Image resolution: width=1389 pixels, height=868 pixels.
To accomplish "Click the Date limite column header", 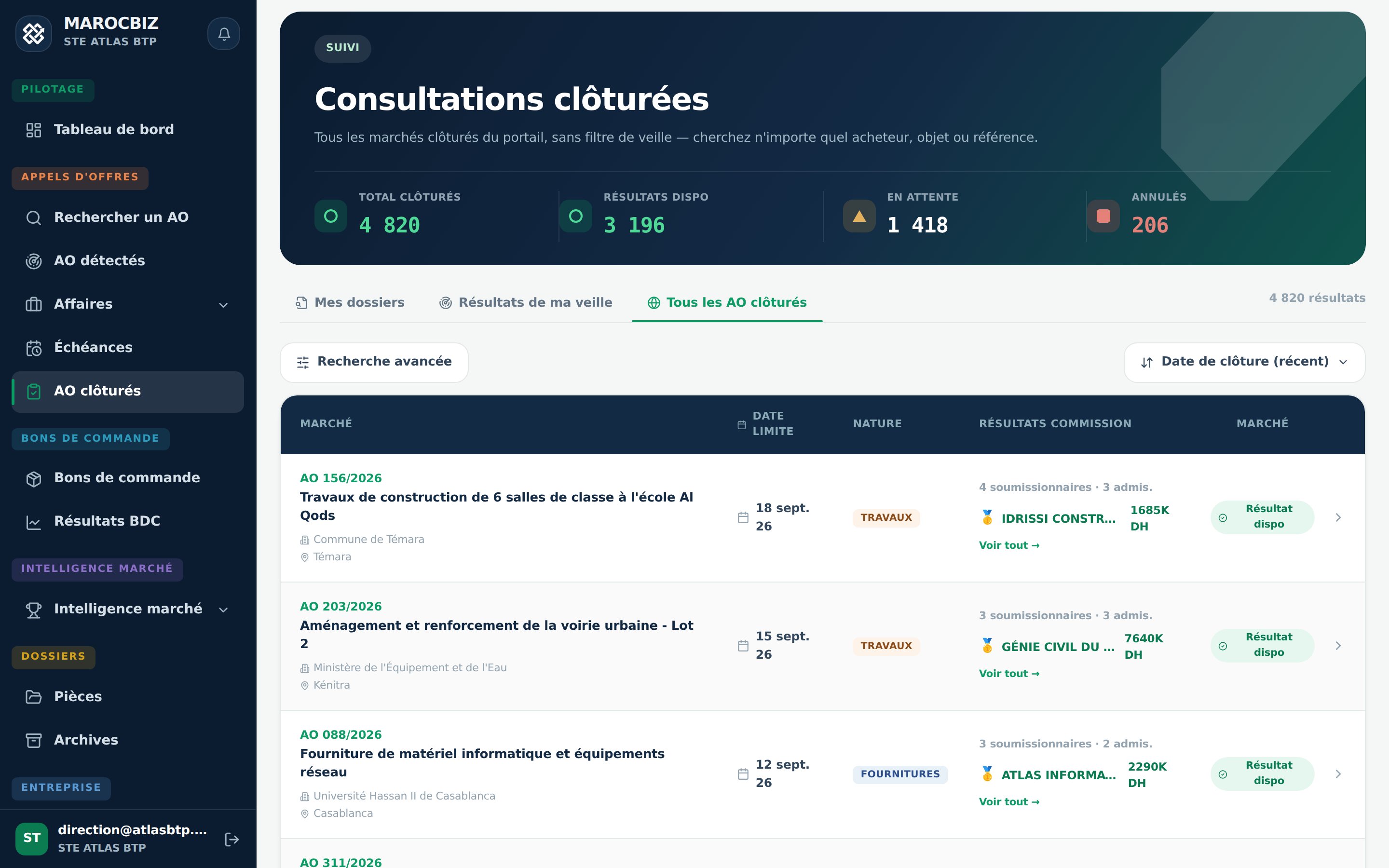I will pyautogui.click(x=766, y=424).
